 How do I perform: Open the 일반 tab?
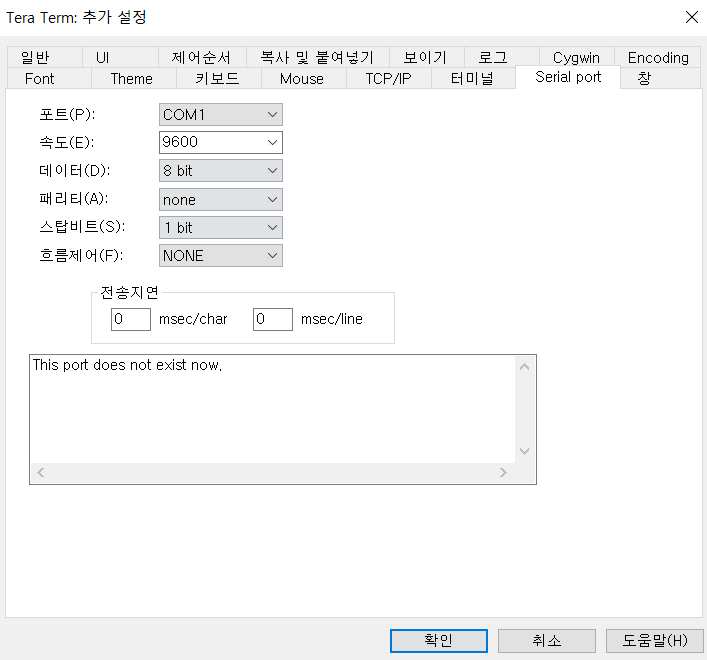pyautogui.click(x=45, y=57)
